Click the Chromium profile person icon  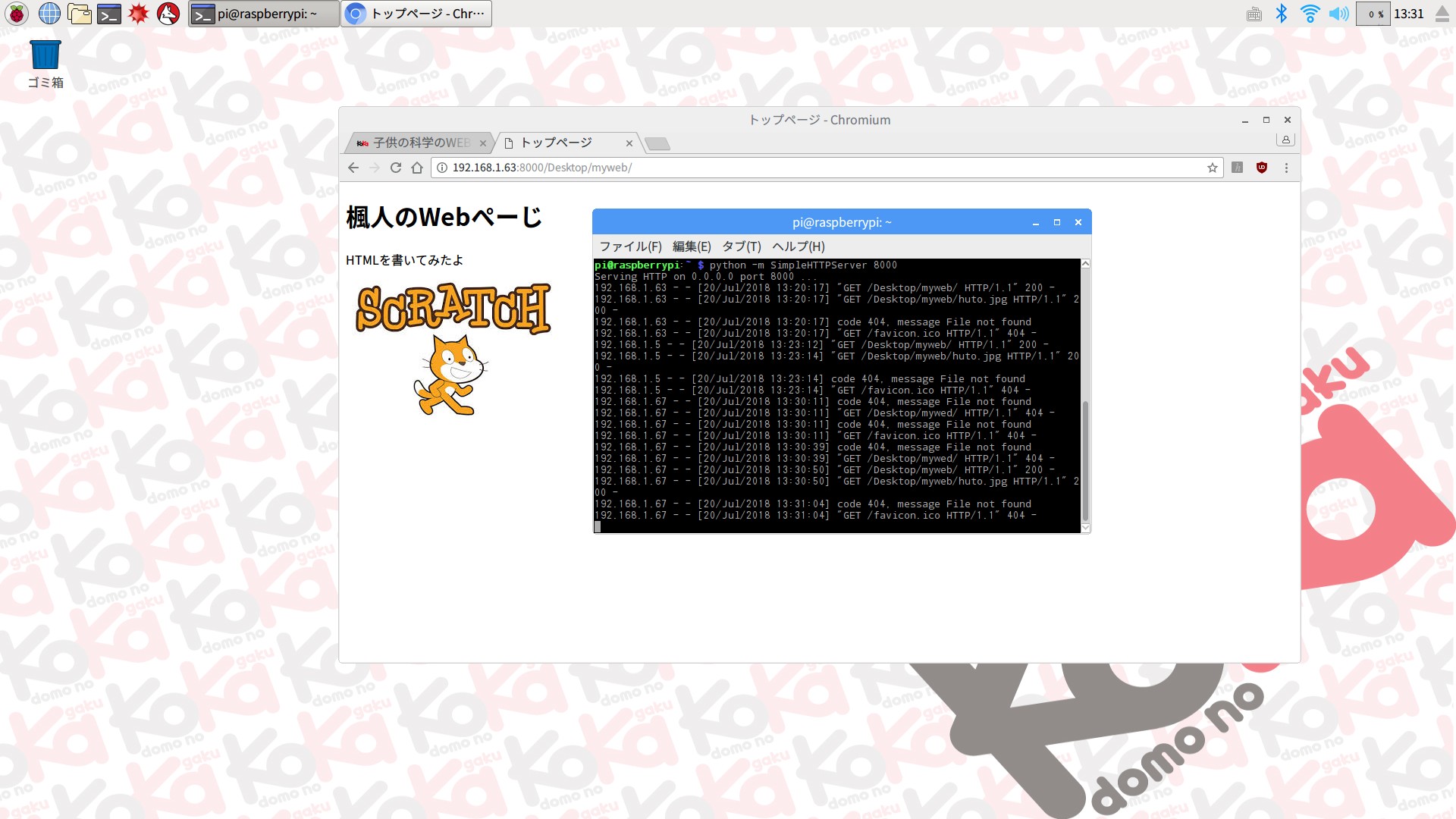[1285, 140]
